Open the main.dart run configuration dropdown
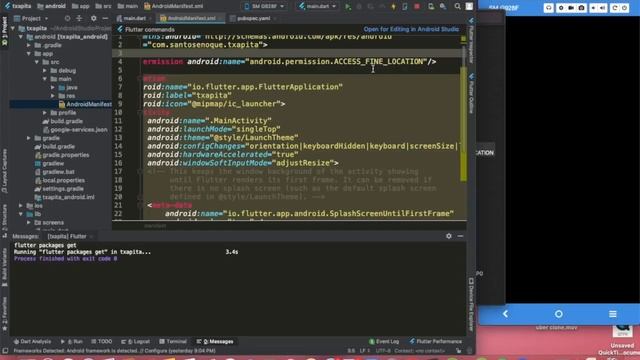This screenshot has height=360, width=640. (318, 7)
